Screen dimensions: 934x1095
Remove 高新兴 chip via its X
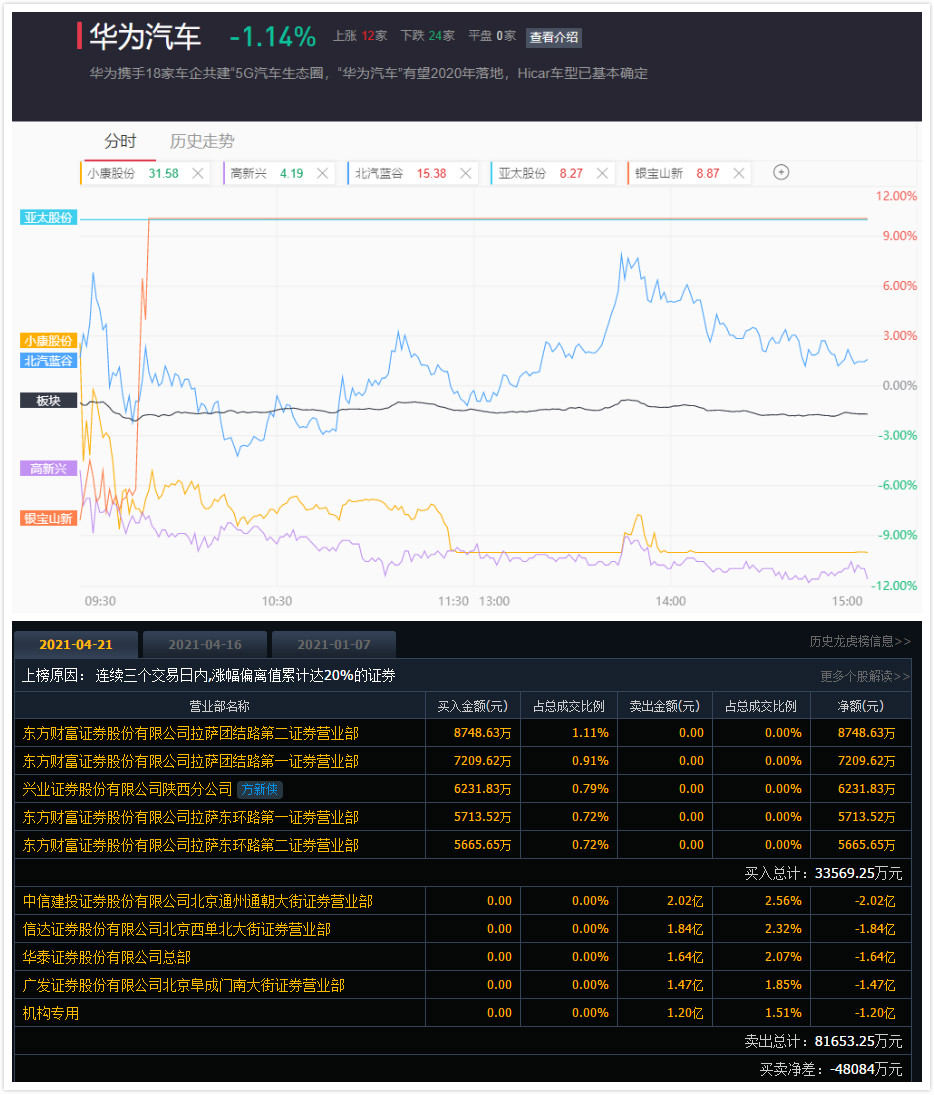coord(322,173)
